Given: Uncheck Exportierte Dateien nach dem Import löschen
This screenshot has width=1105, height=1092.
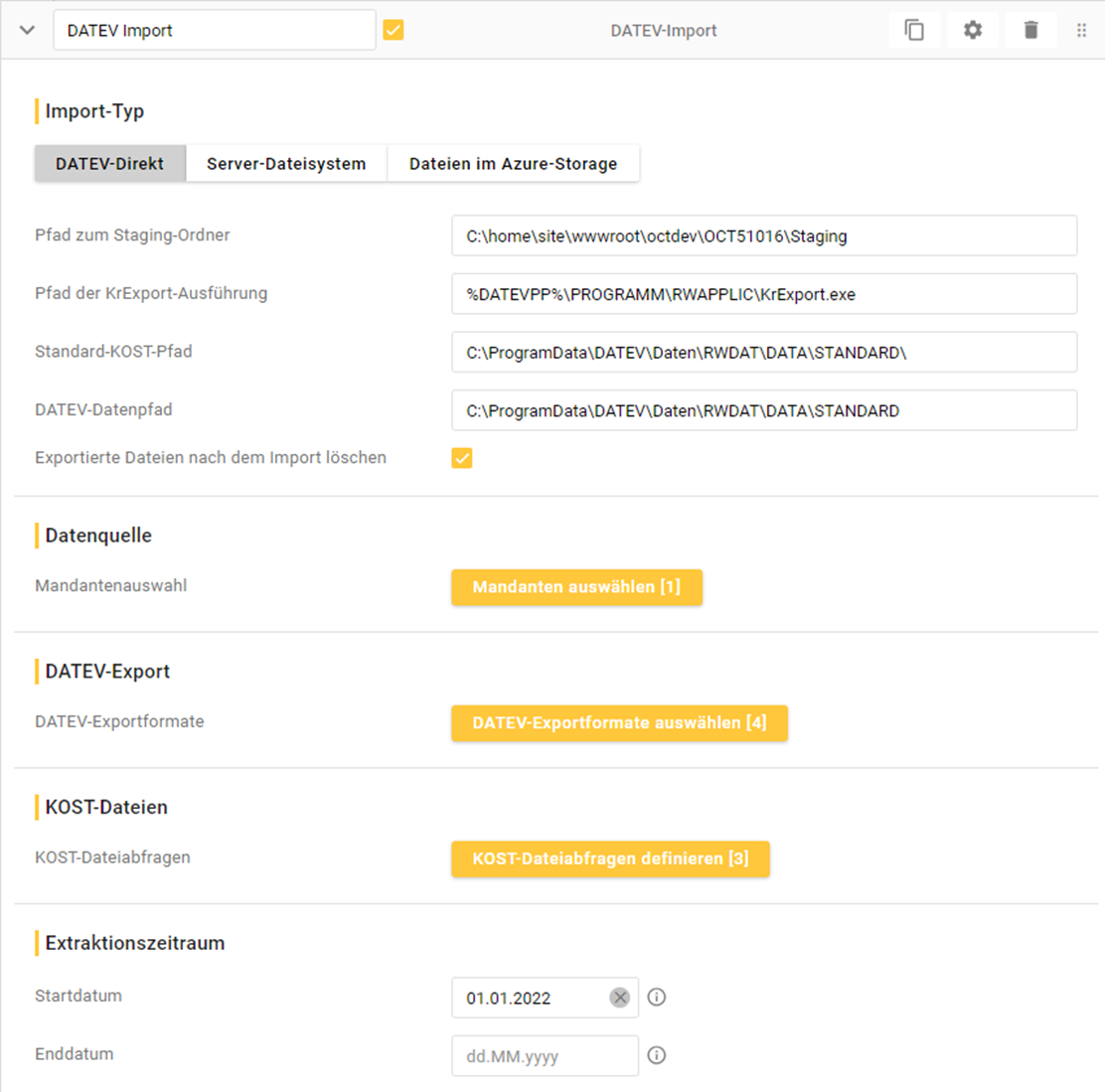Looking at the screenshot, I should 462,458.
